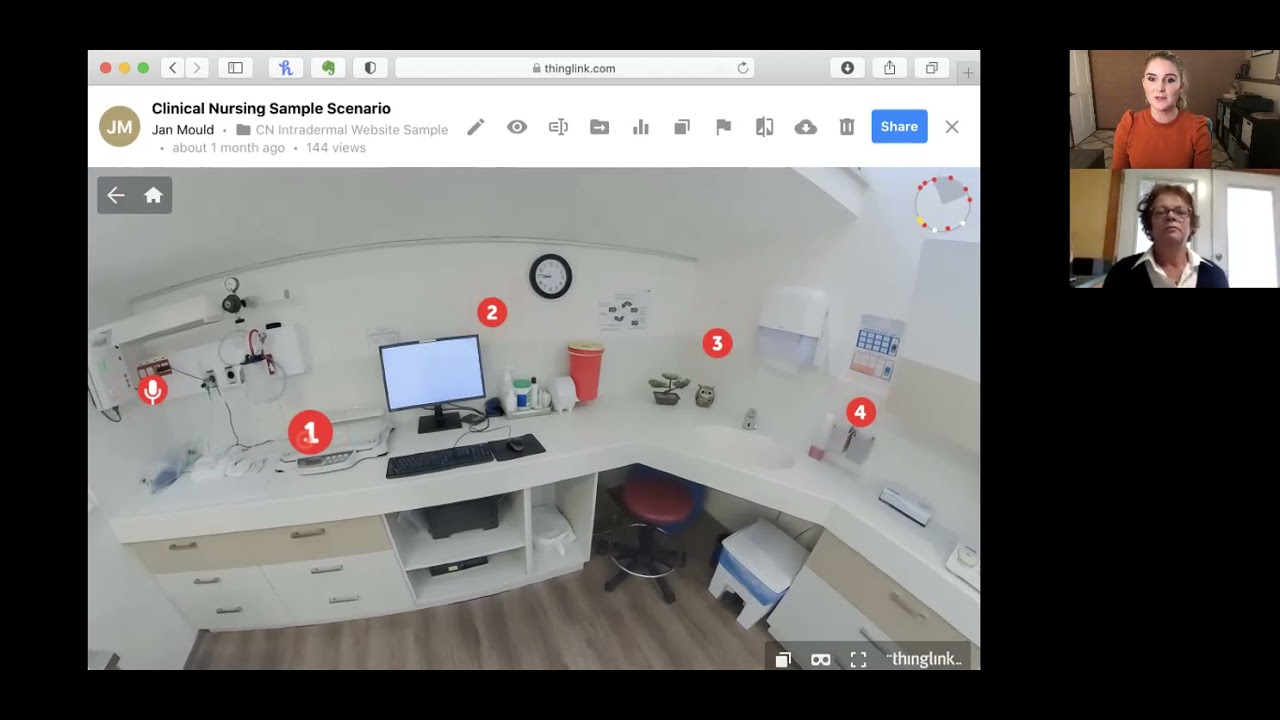The width and height of the screenshot is (1280, 720).
Task: Toggle VR headset mode icon
Action: click(x=821, y=659)
